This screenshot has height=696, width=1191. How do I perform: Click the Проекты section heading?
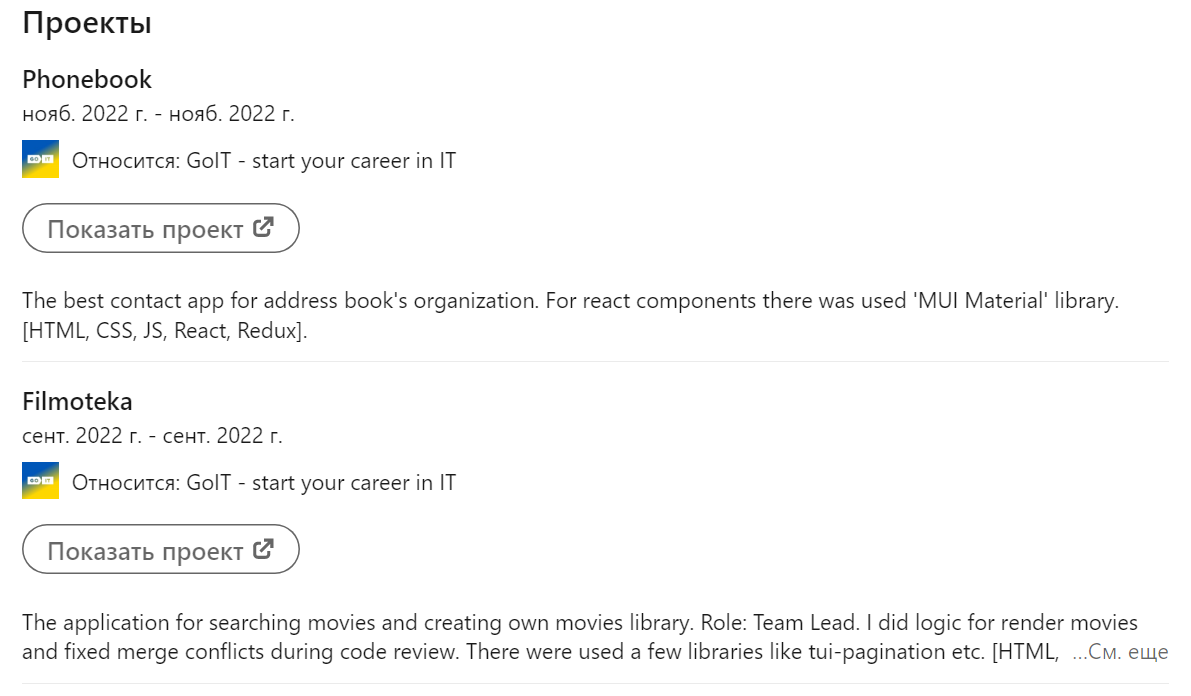[x=87, y=23]
